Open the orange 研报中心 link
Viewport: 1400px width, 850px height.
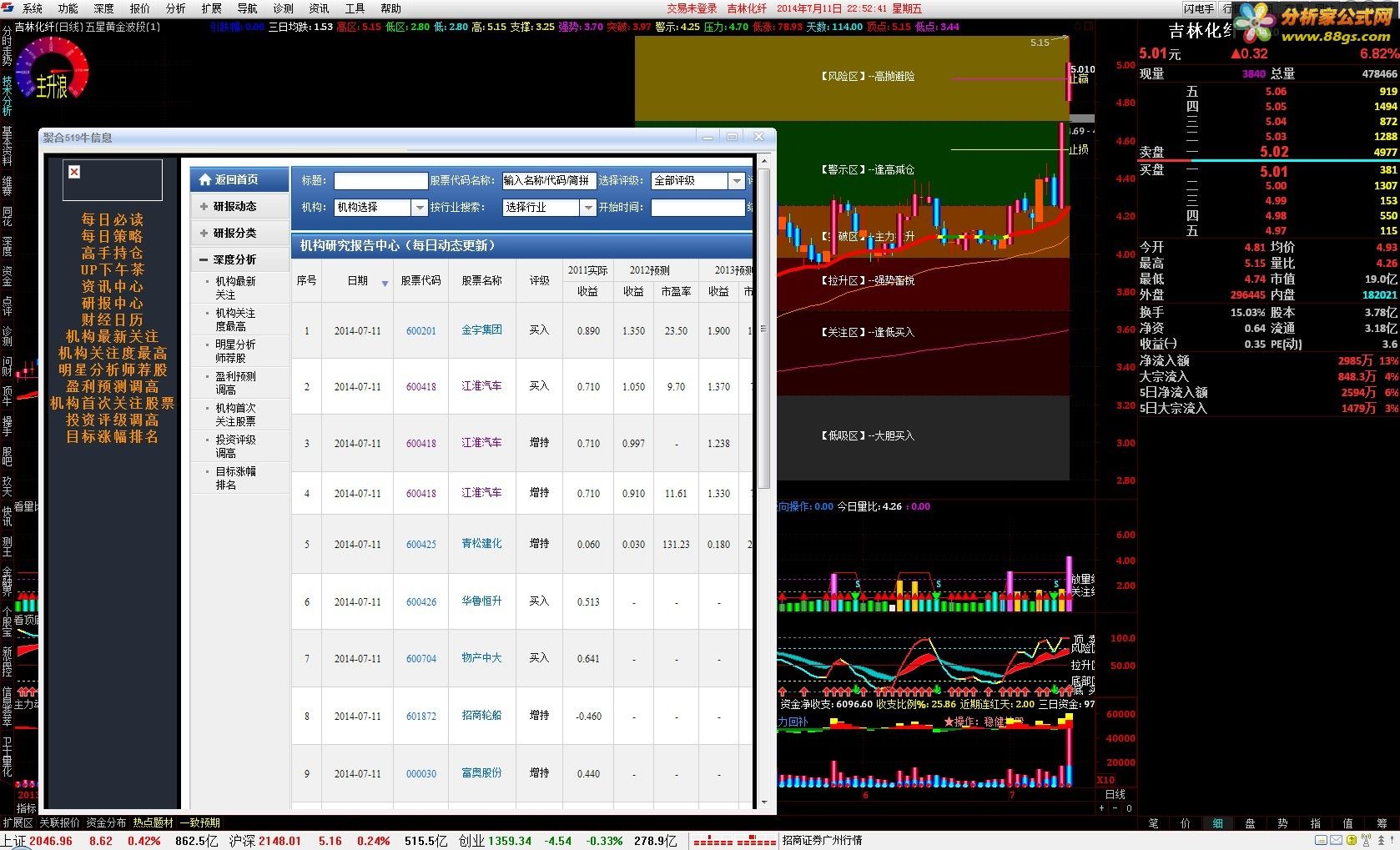[112, 303]
